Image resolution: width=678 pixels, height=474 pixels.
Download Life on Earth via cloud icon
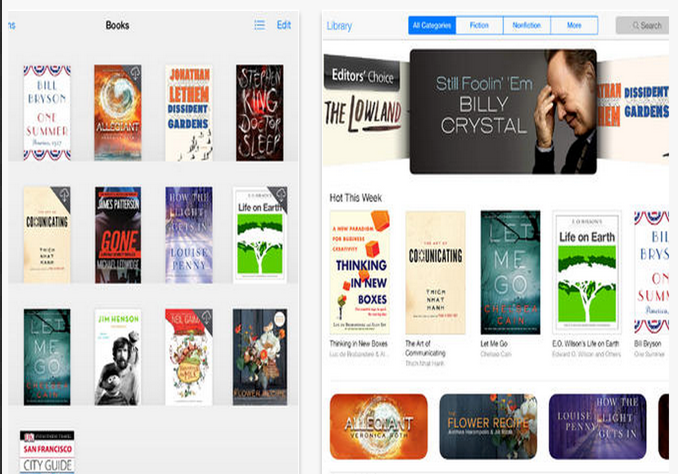tap(280, 194)
